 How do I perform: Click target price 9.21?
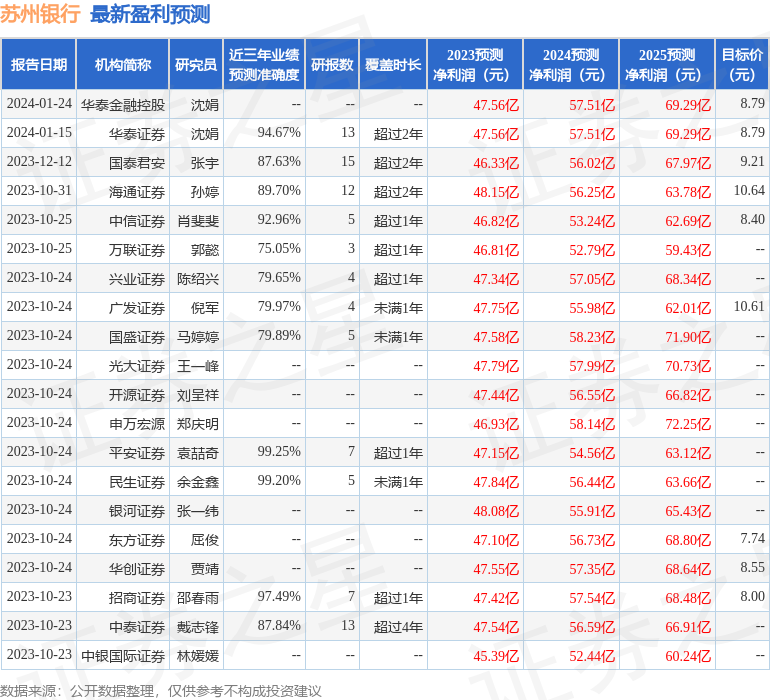[x=752, y=162]
